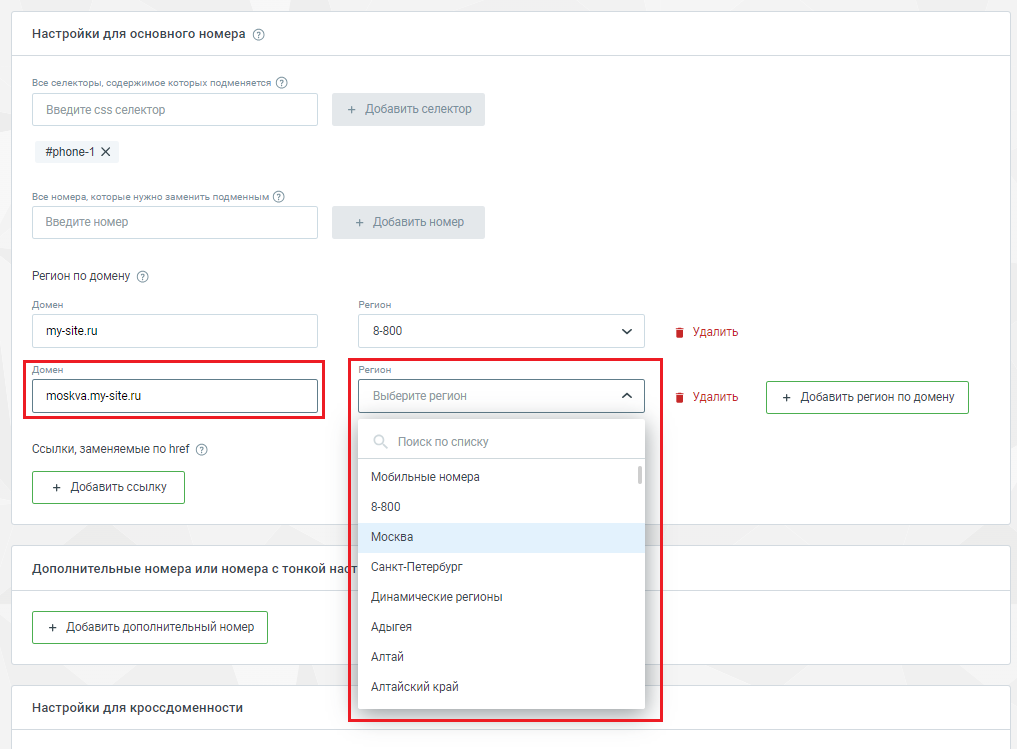Choose Адыгея from the region list
The image size is (1017, 749).
pos(501,626)
